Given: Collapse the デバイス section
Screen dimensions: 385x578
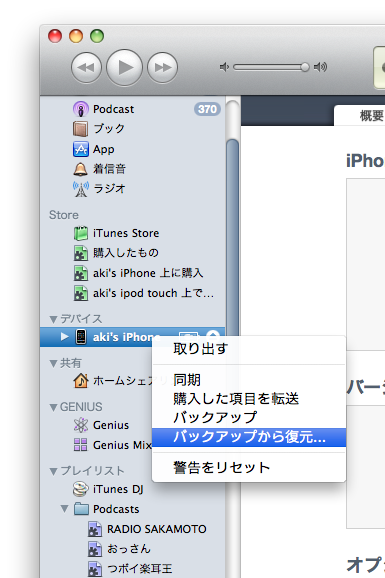Looking at the screenshot, I should click(x=53, y=319).
